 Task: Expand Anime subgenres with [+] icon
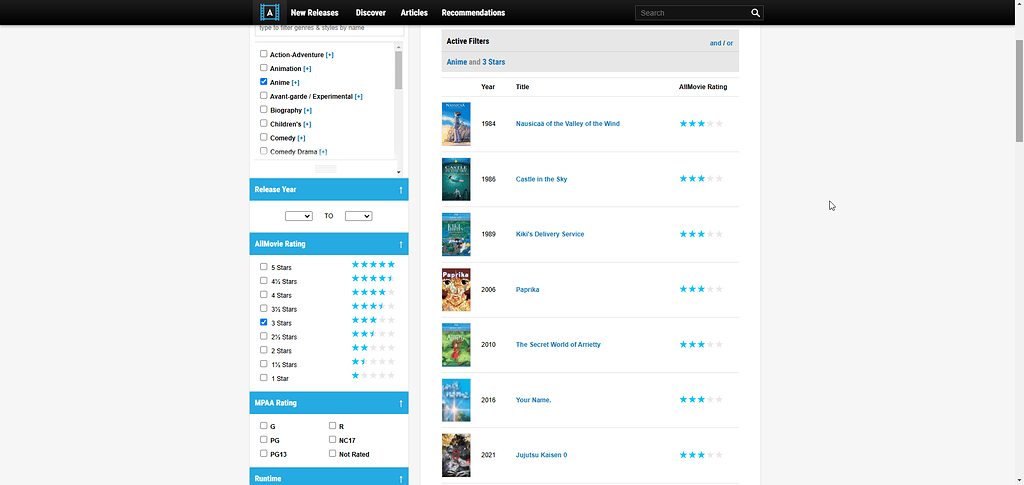(x=296, y=83)
